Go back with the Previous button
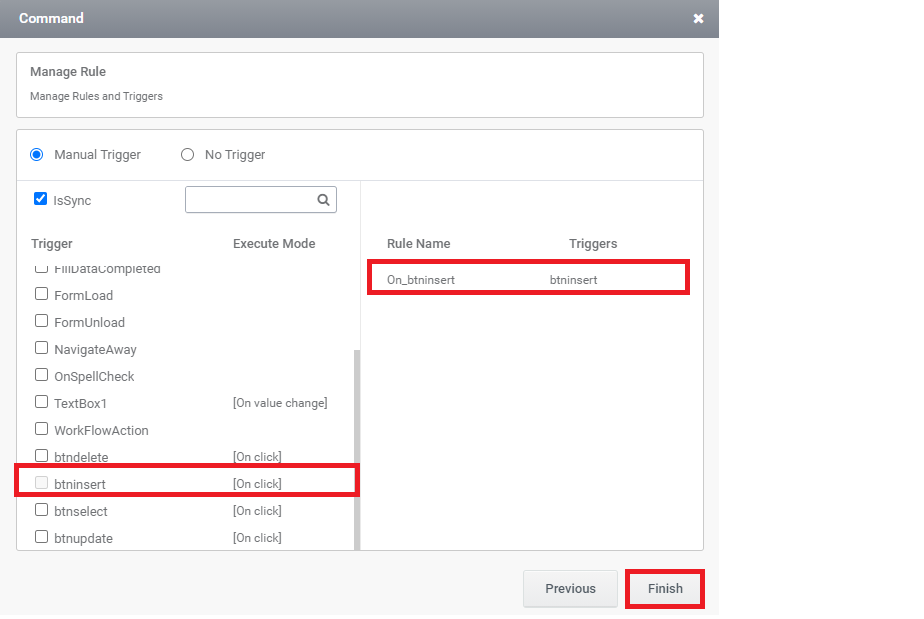This screenshot has height=619, width=924. click(570, 588)
